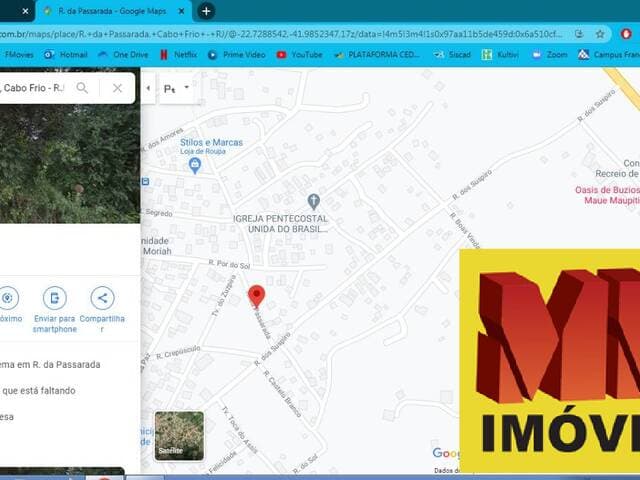Collapse the side panel arrow
The height and width of the screenshot is (480, 640).
(148, 88)
